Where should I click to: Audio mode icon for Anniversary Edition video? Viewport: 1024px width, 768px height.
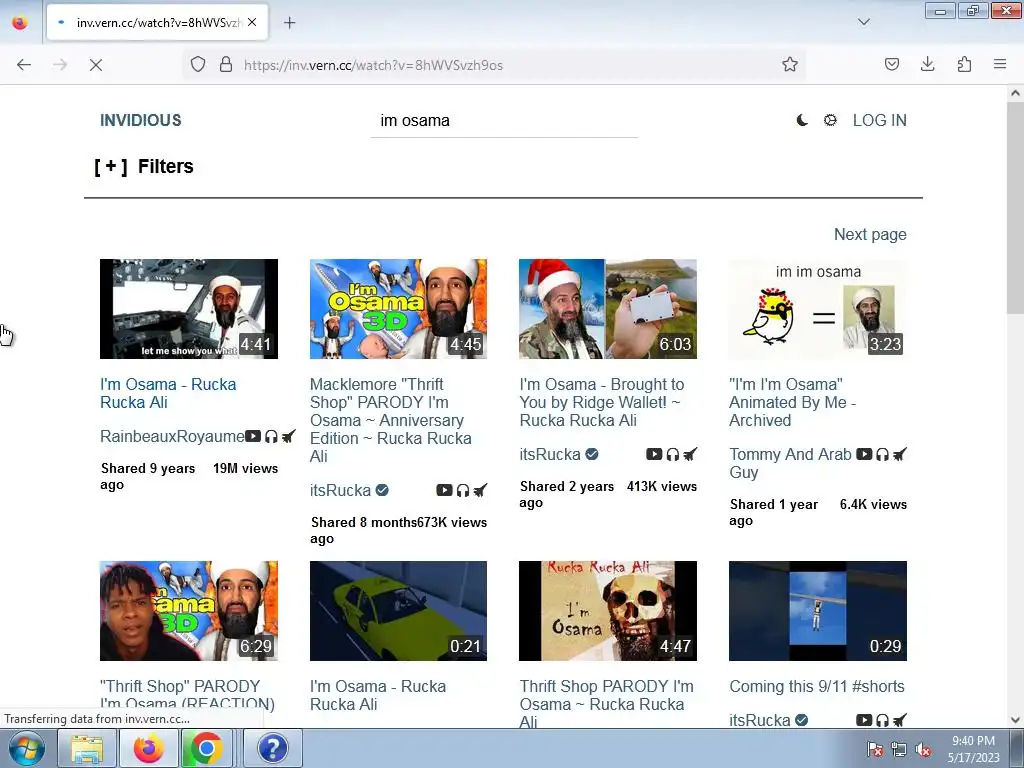click(462, 490)
